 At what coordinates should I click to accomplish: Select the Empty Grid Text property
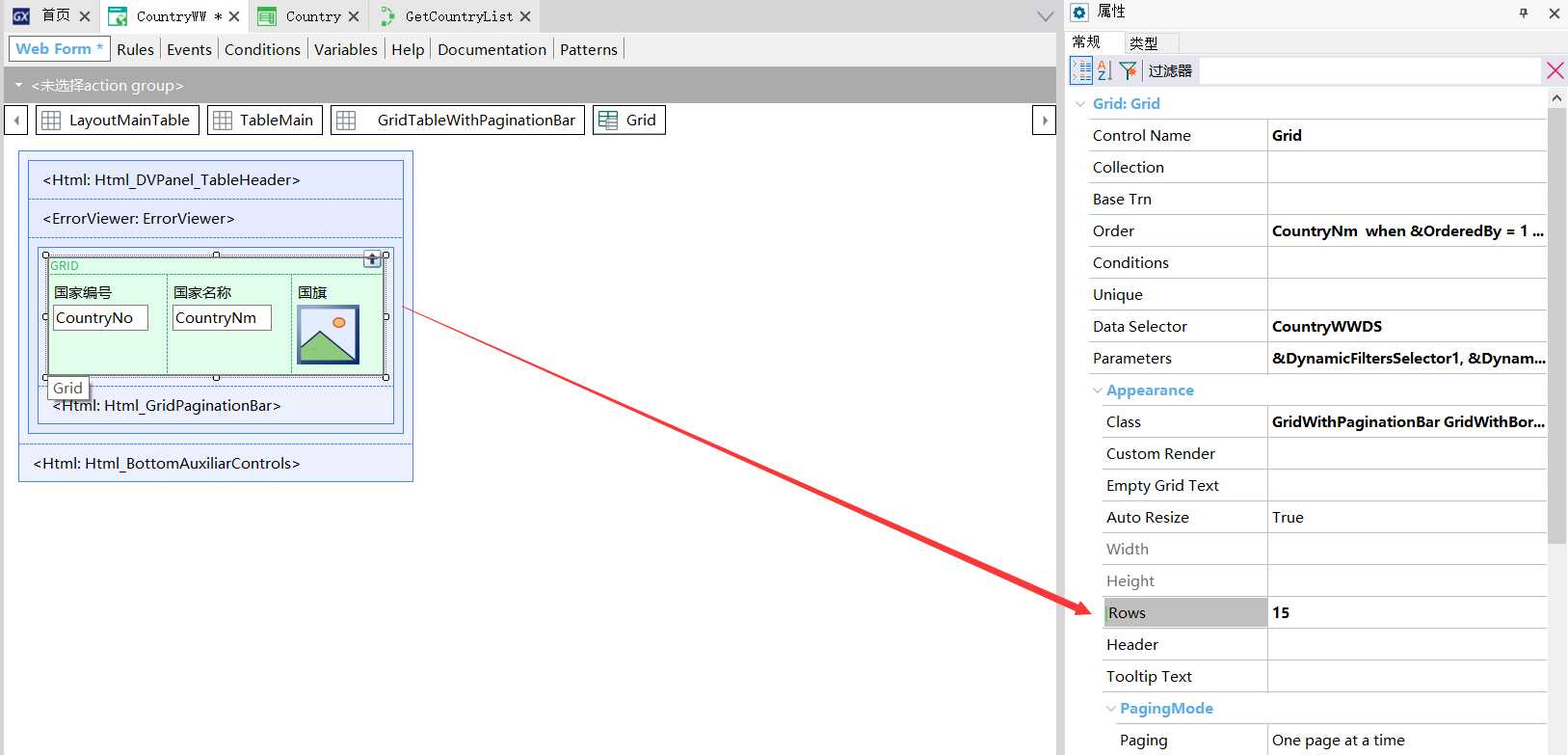pos(1162,485)
